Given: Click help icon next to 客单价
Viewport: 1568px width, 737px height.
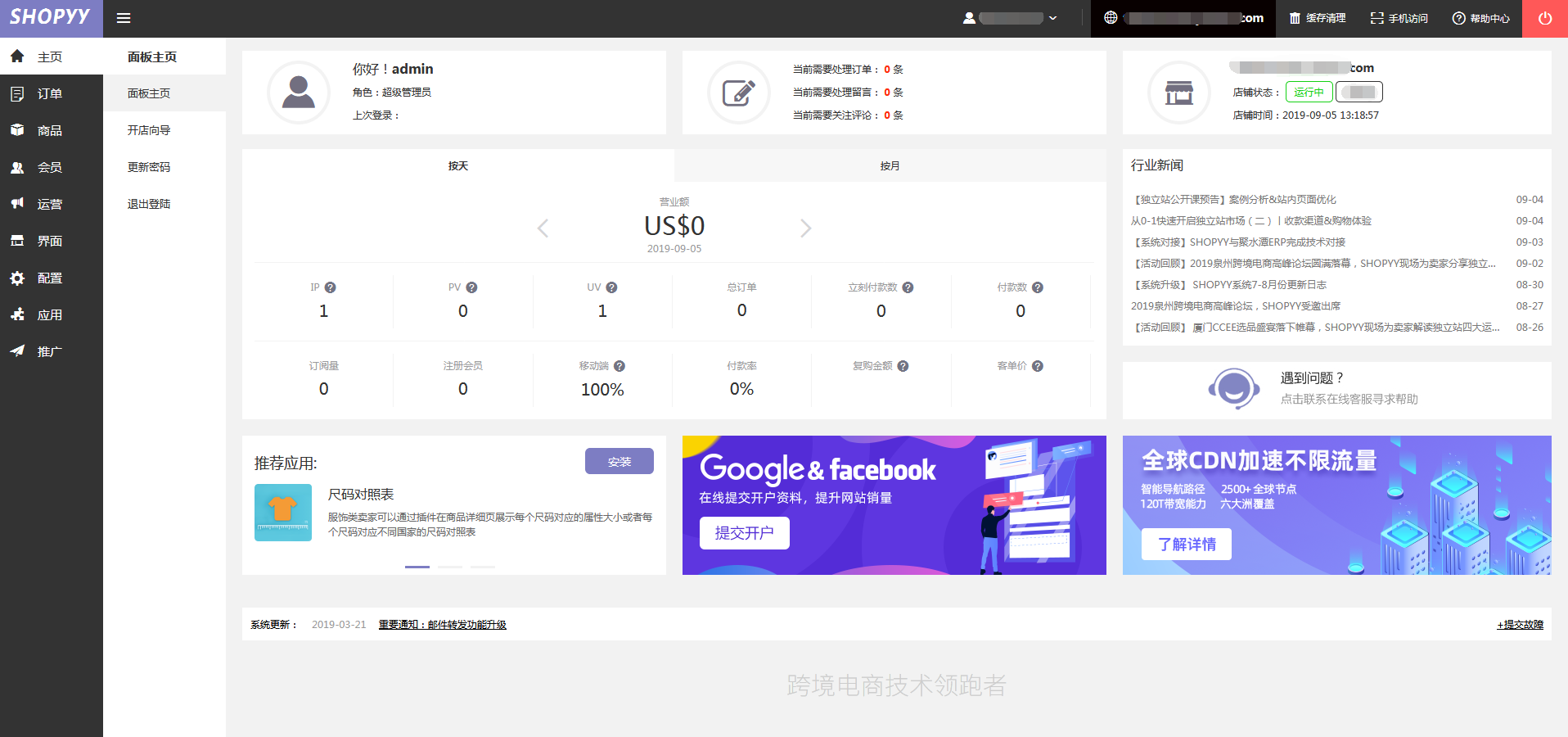Looking at the screenshot, I should (1038, 366).
